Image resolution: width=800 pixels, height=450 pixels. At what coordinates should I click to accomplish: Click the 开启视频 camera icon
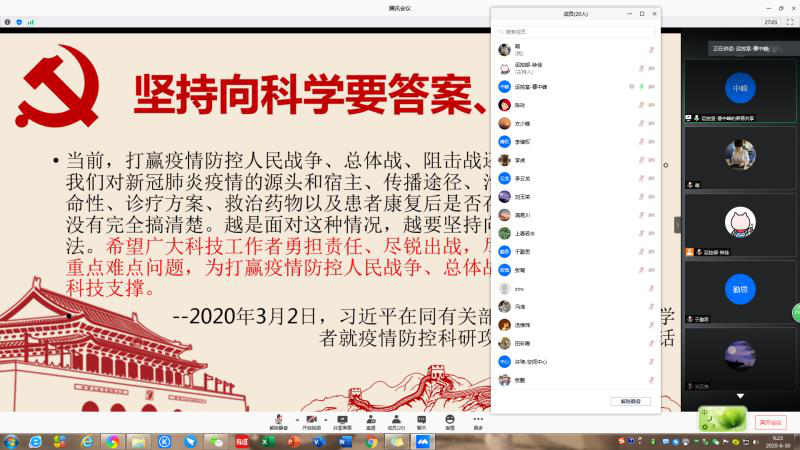311,419
